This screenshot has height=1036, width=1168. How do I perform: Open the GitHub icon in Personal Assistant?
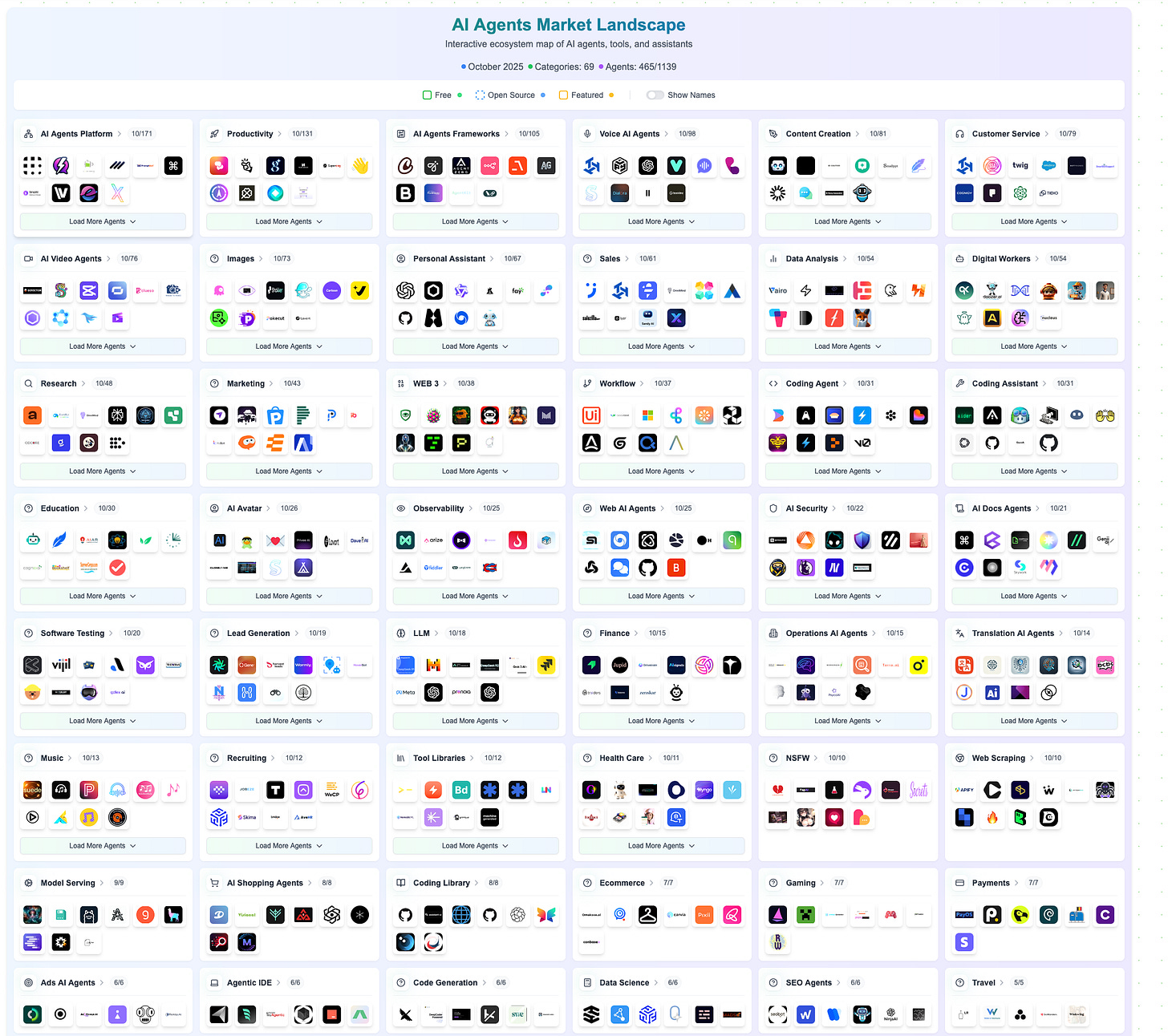406,318
